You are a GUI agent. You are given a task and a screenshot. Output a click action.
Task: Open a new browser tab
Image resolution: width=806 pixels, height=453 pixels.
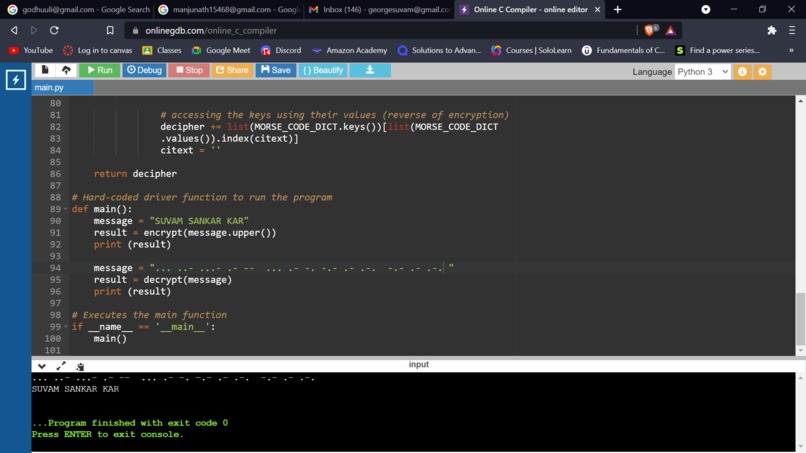(x=617, y=10)
